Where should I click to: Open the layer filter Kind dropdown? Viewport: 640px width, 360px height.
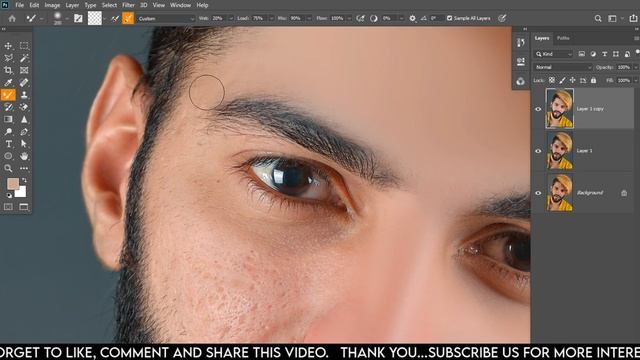(x=554, y=54)
